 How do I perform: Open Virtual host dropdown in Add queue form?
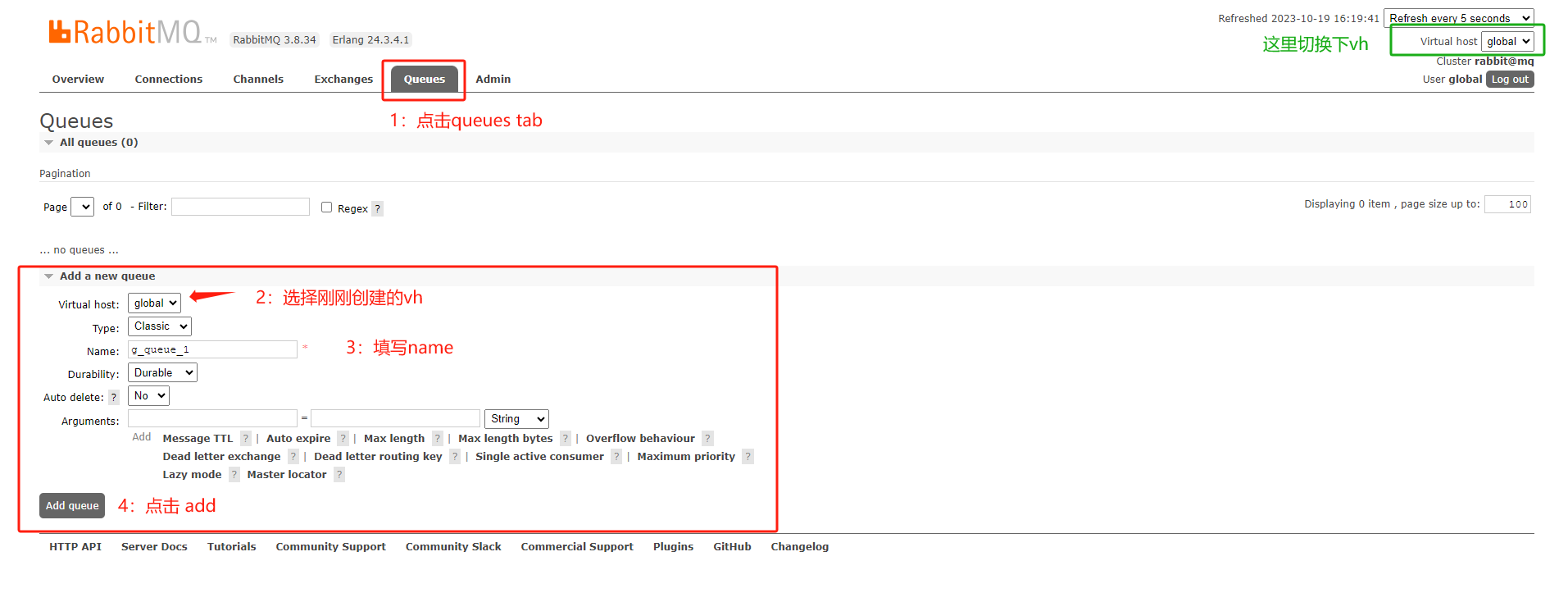pyautogui.click(x=154, y=303)
